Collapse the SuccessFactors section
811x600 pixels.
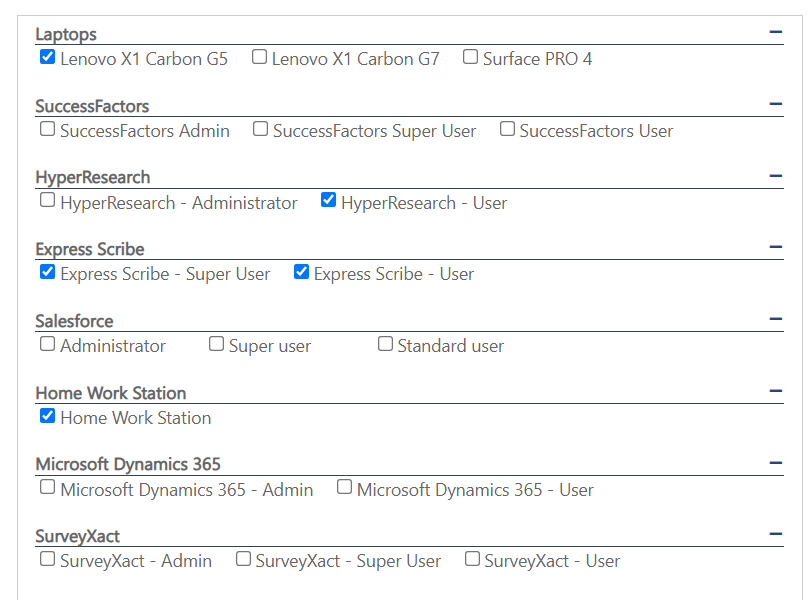click(775, 105)
